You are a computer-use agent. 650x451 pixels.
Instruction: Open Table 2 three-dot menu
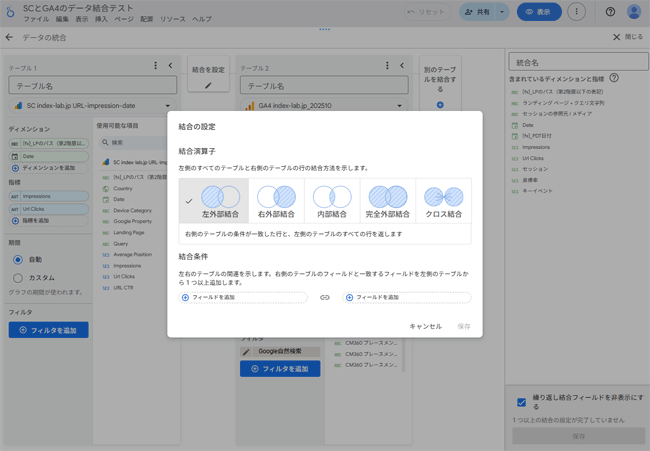point(387,65)
